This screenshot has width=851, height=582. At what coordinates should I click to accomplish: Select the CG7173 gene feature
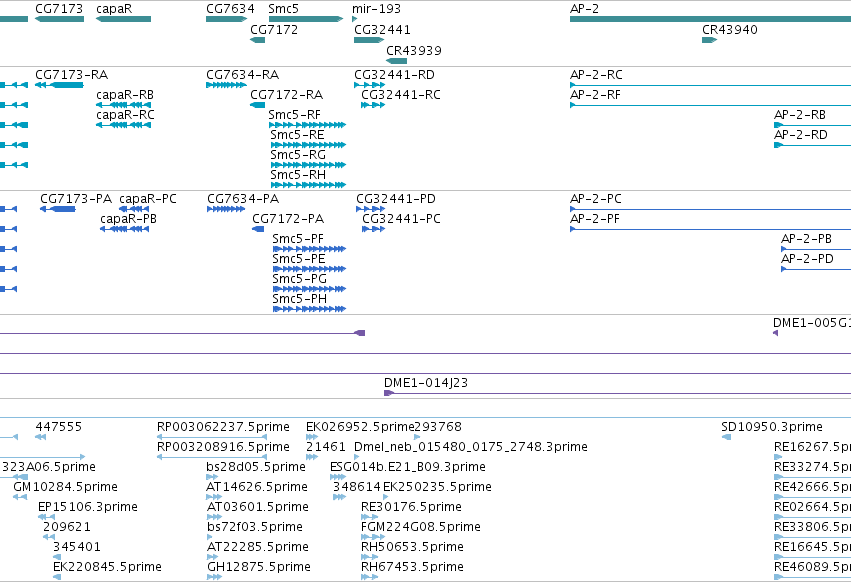[59, 19]
